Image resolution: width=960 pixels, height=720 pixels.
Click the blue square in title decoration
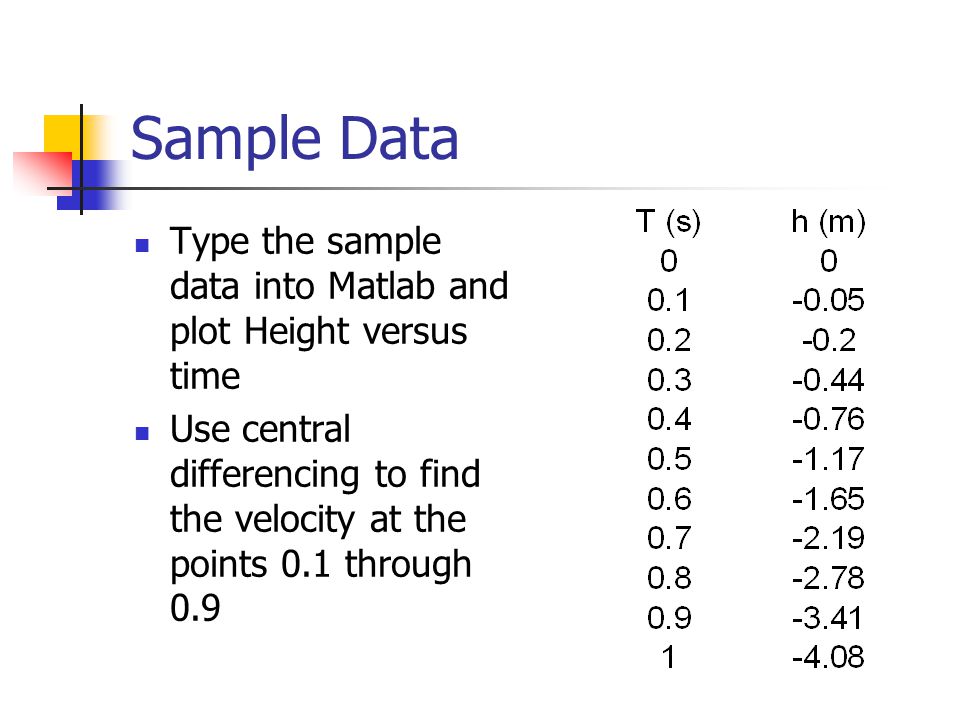(92, 185)
